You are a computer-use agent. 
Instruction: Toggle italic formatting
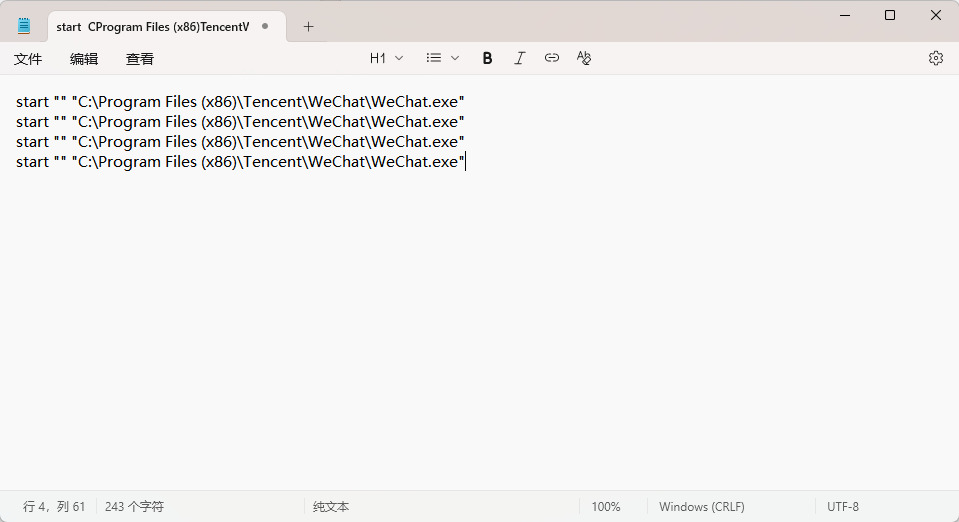519,58
